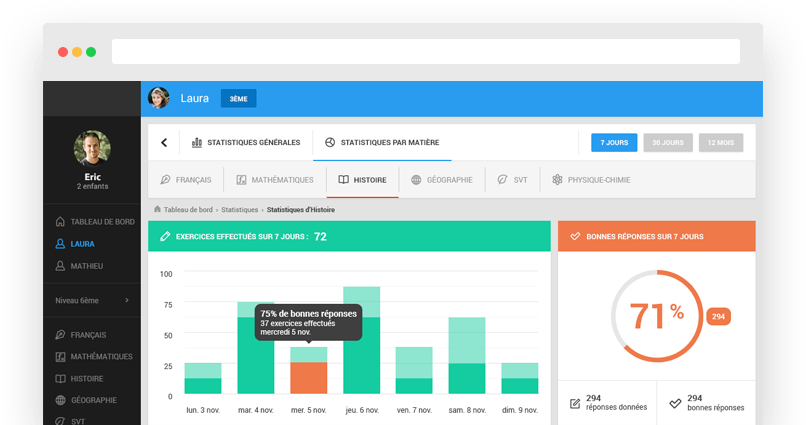The width and height of the screenshot is (806, 425).
Task: Select the 7 jours period
Action: [x=614, y=143]
